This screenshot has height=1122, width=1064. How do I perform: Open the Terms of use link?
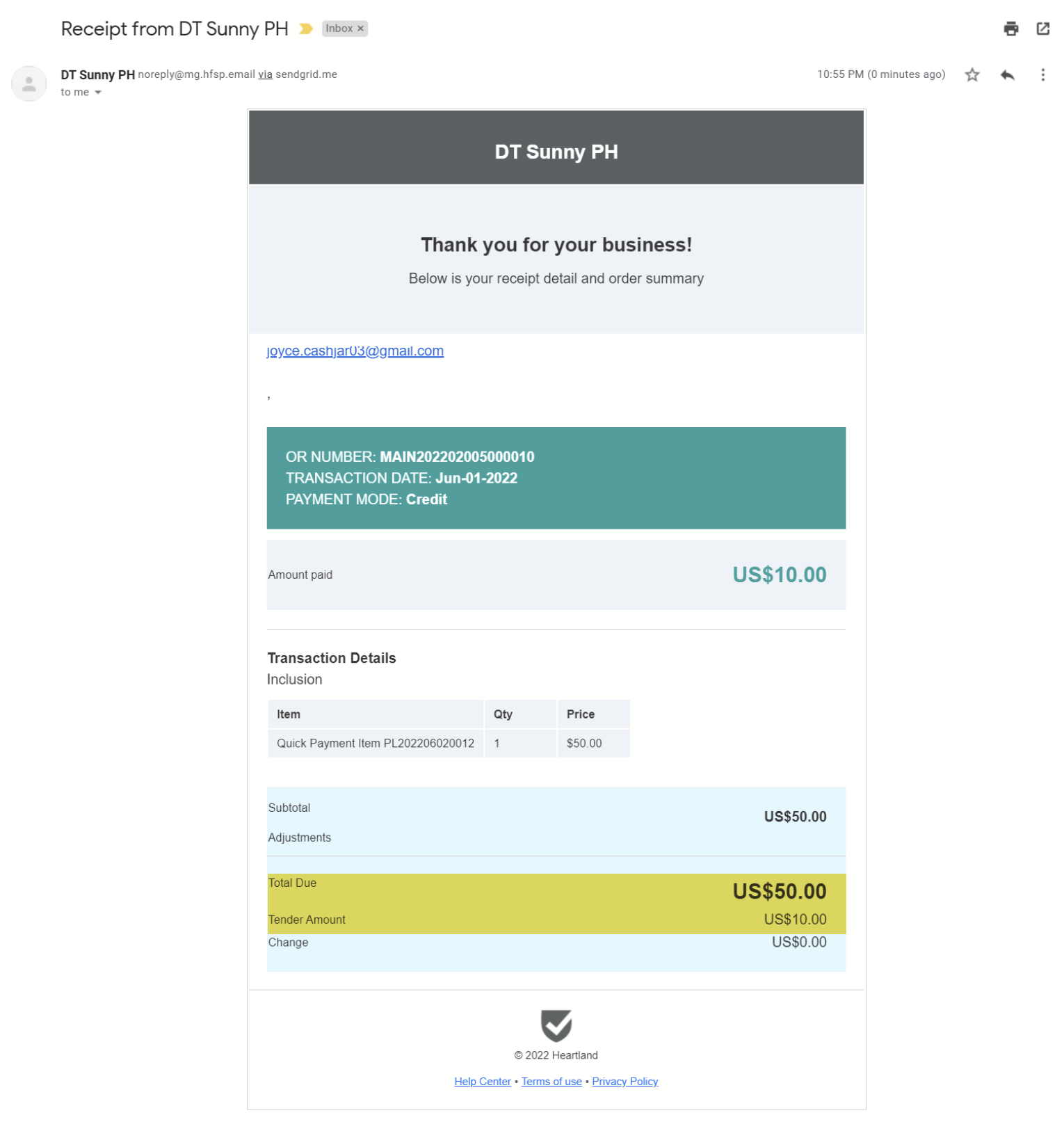551,1082
